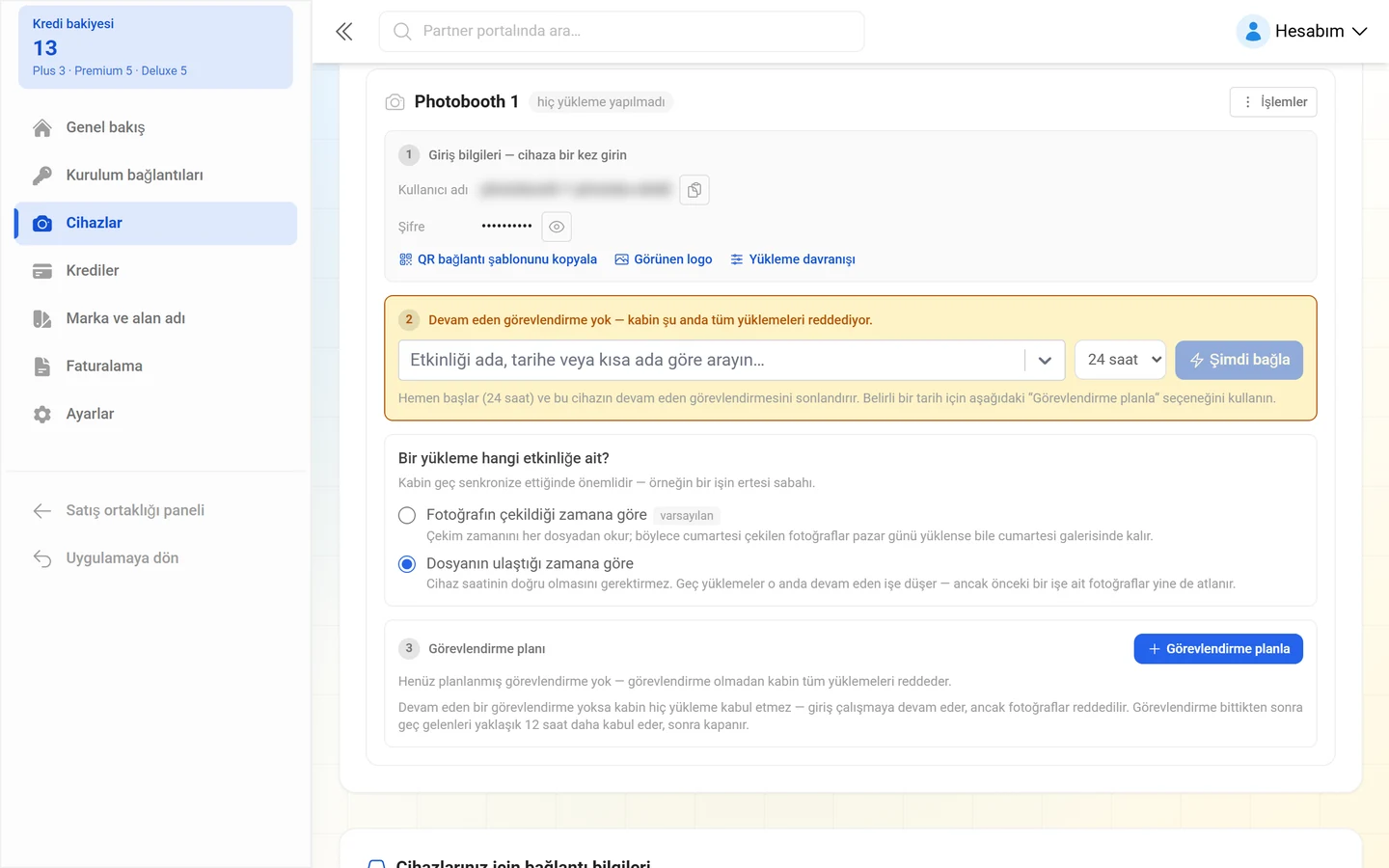Open Marka ve alan adı
Image resolution: width=1389 pixels, height=868 pixels.
coord(155,319)
